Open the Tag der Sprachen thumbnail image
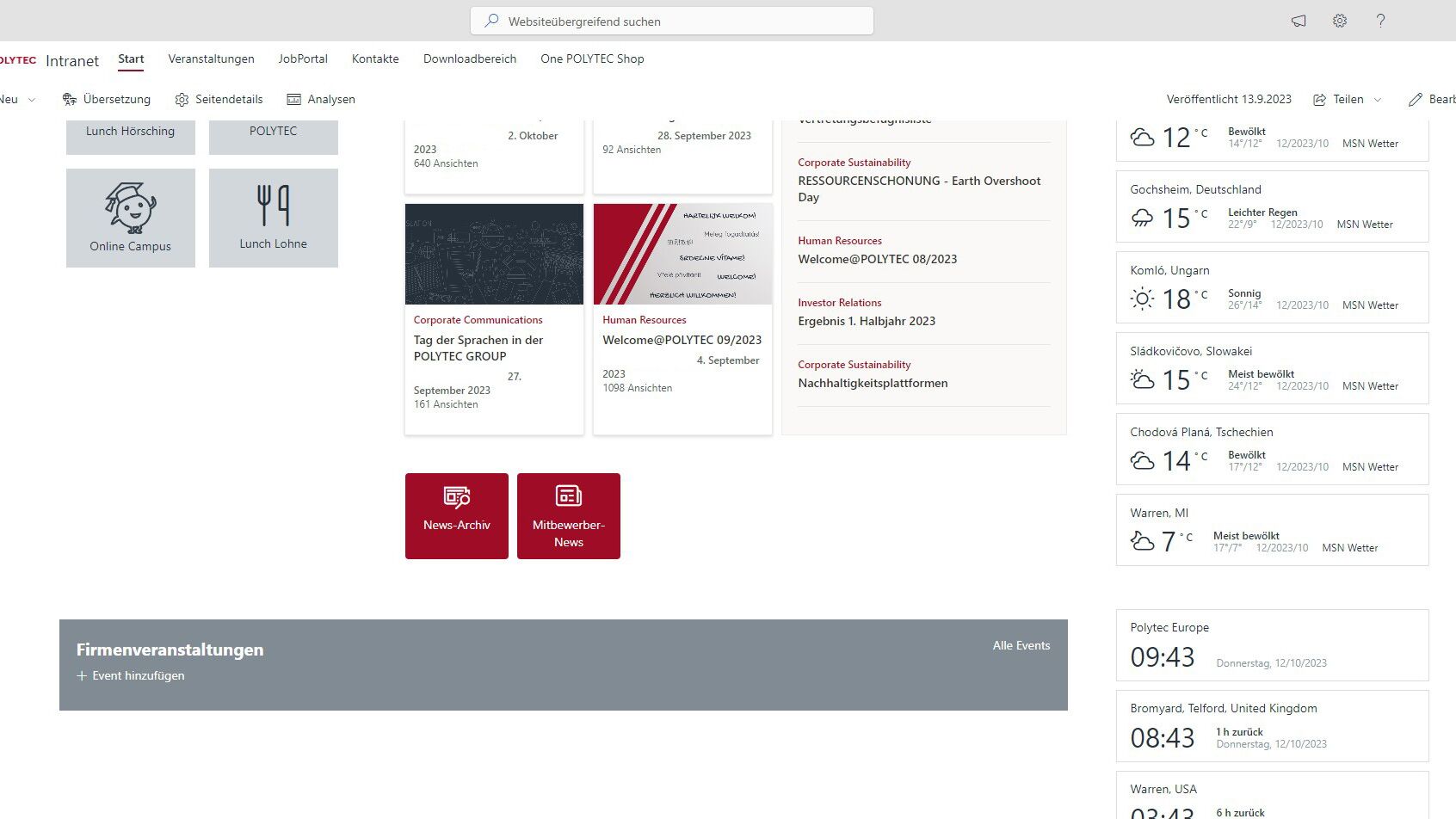1456x819 pixels. tap(494, 254)
